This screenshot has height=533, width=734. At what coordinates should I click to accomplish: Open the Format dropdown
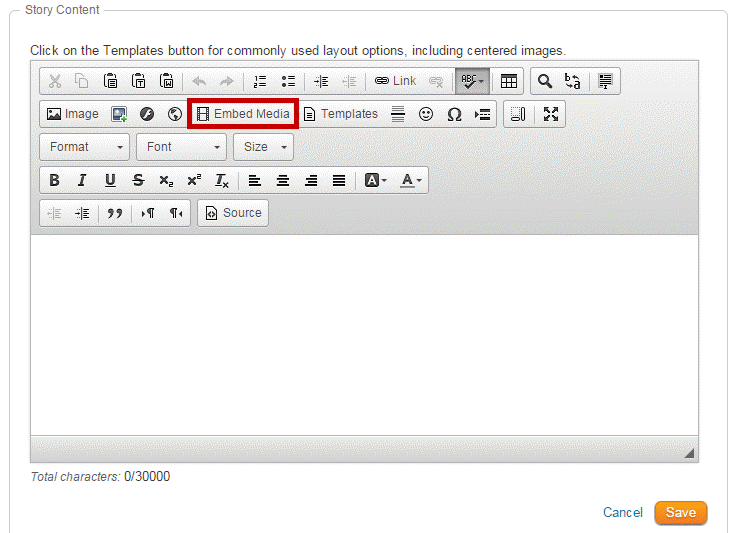(84, 147)
